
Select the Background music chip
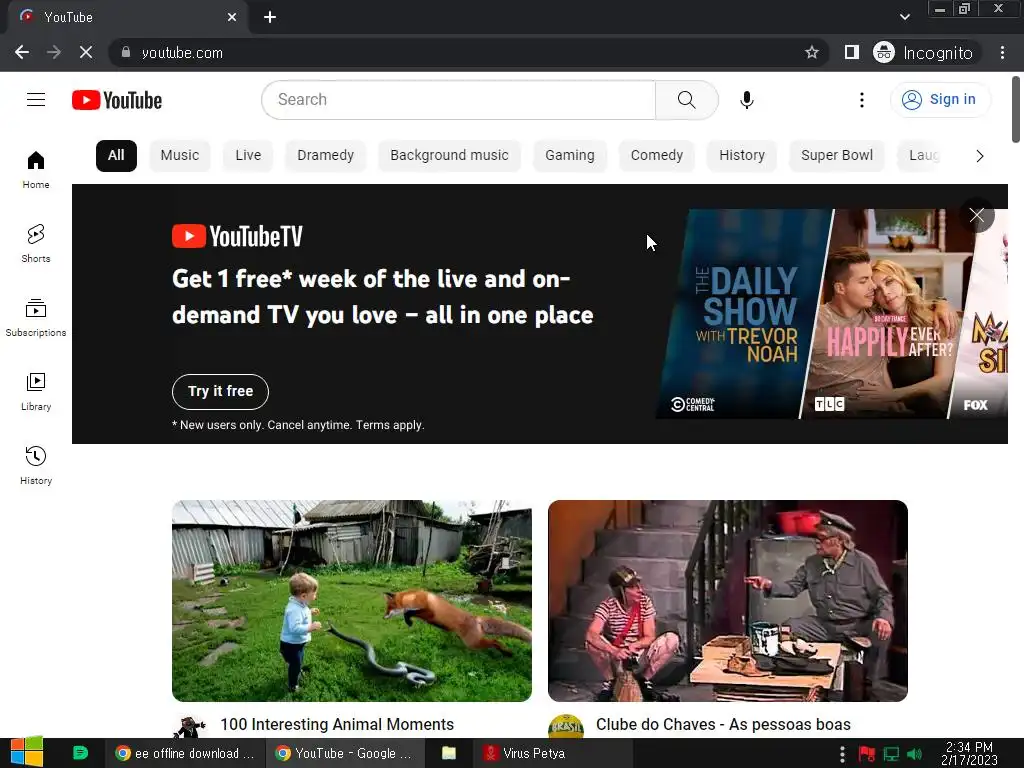(449, 155)
